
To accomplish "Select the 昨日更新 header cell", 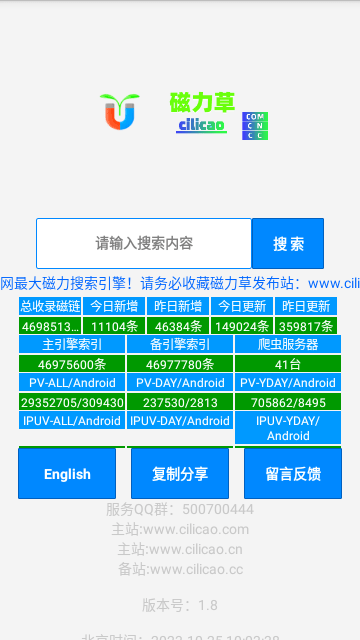I will pyautogui.click(x=306, y=306).
